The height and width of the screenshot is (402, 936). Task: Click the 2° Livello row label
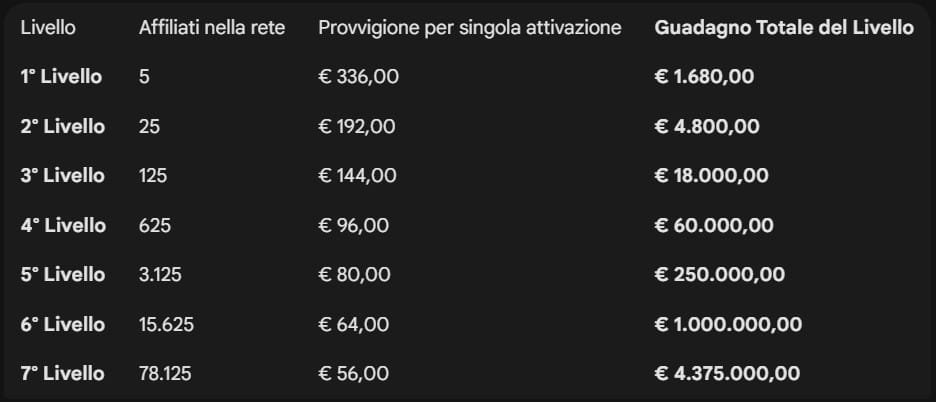coord(62,127)
